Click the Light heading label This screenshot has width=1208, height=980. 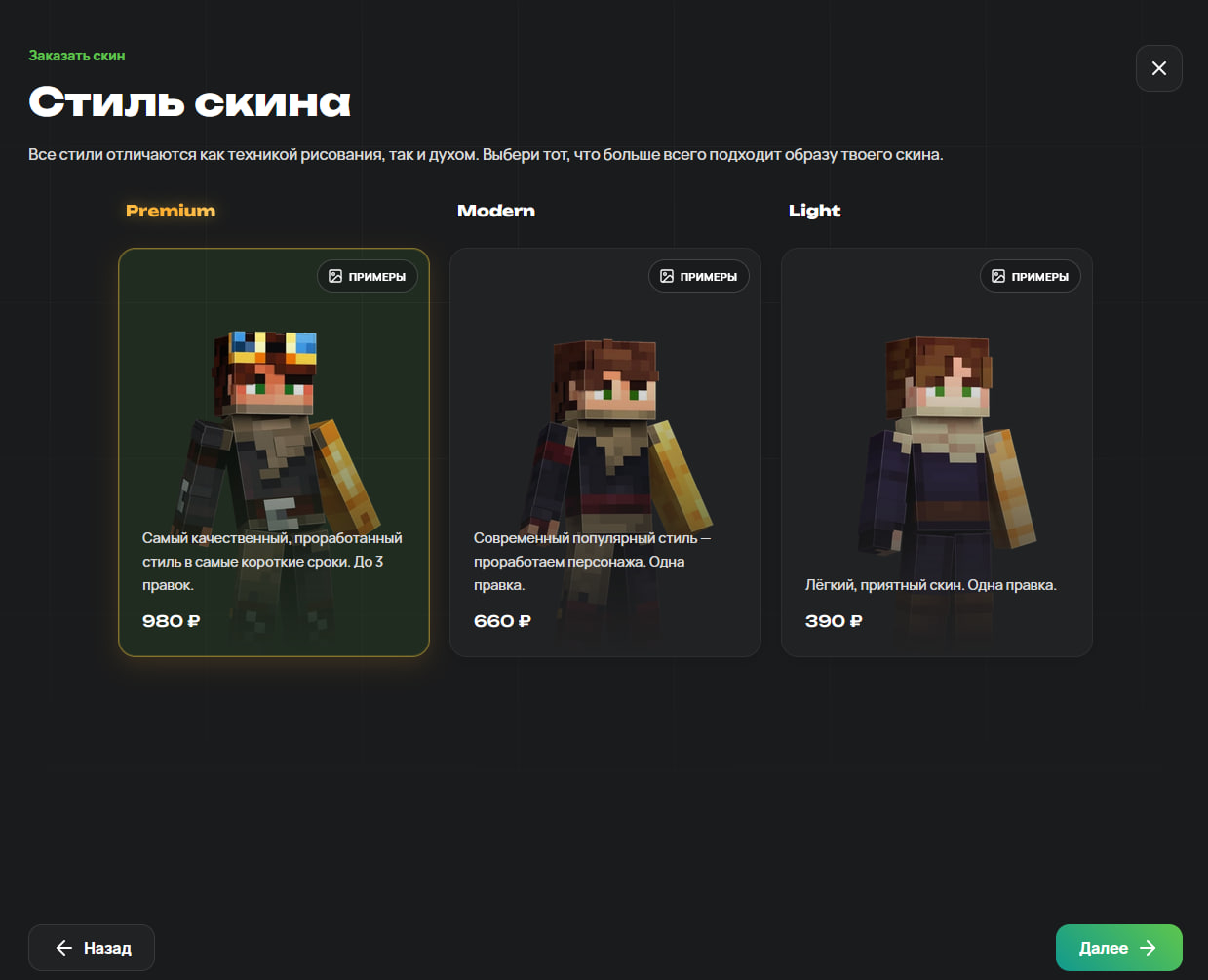[814, 211]
